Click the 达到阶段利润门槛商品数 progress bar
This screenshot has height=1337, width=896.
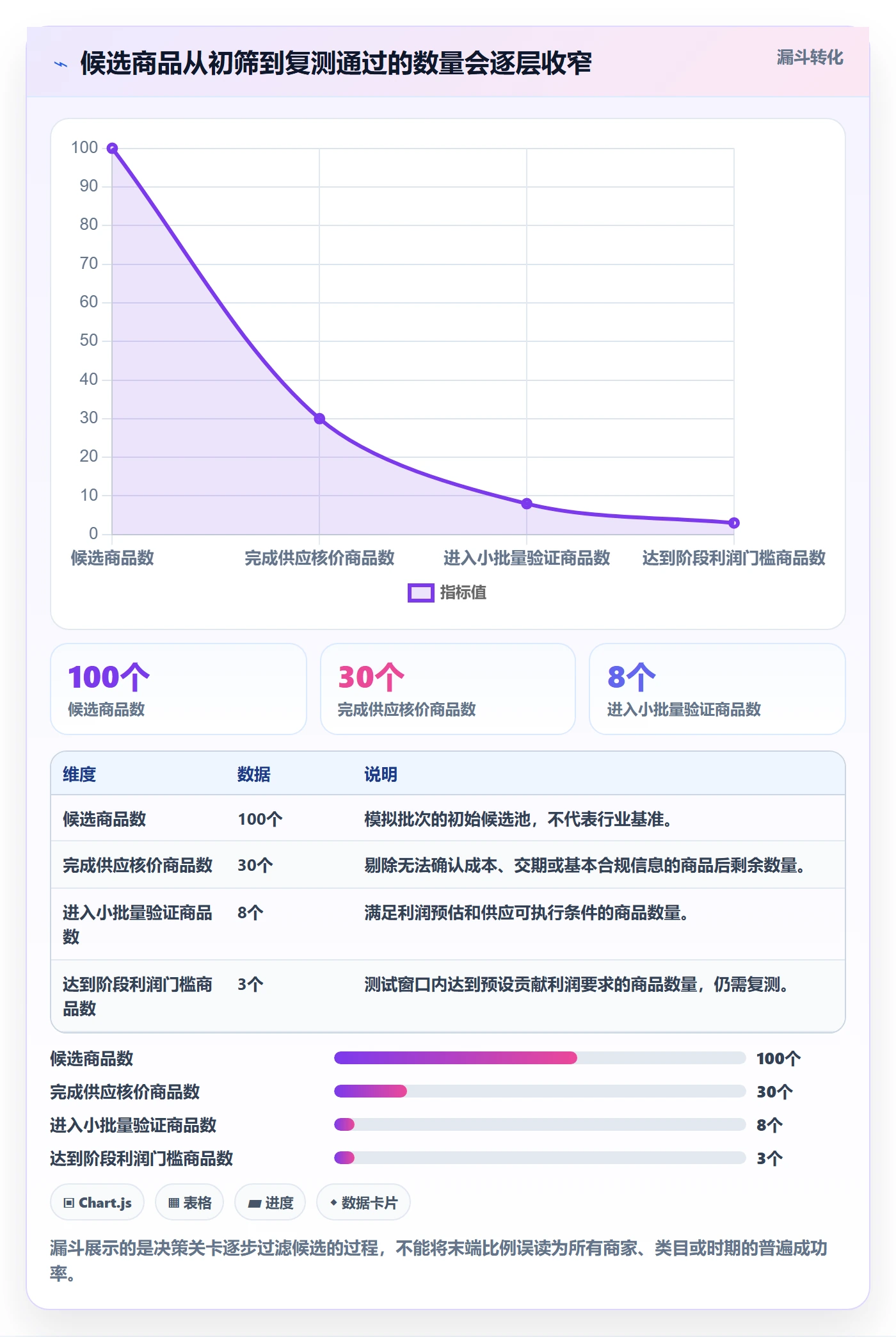(x=540, y=1158)
